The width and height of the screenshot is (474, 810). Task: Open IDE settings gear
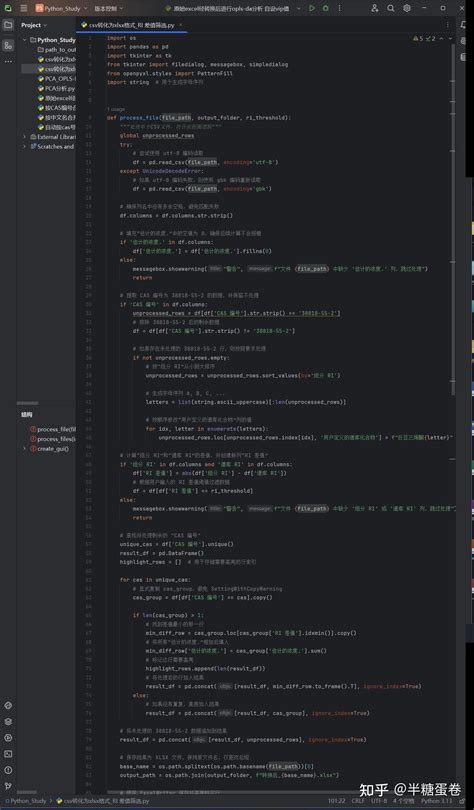coord(407,8)
